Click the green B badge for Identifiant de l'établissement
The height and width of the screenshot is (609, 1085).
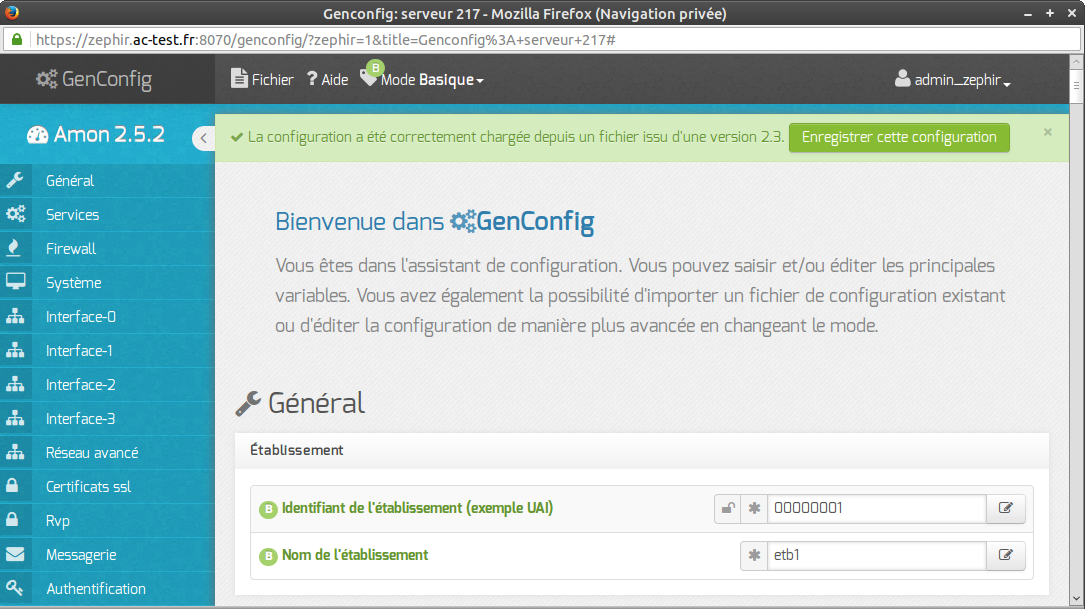268,509
